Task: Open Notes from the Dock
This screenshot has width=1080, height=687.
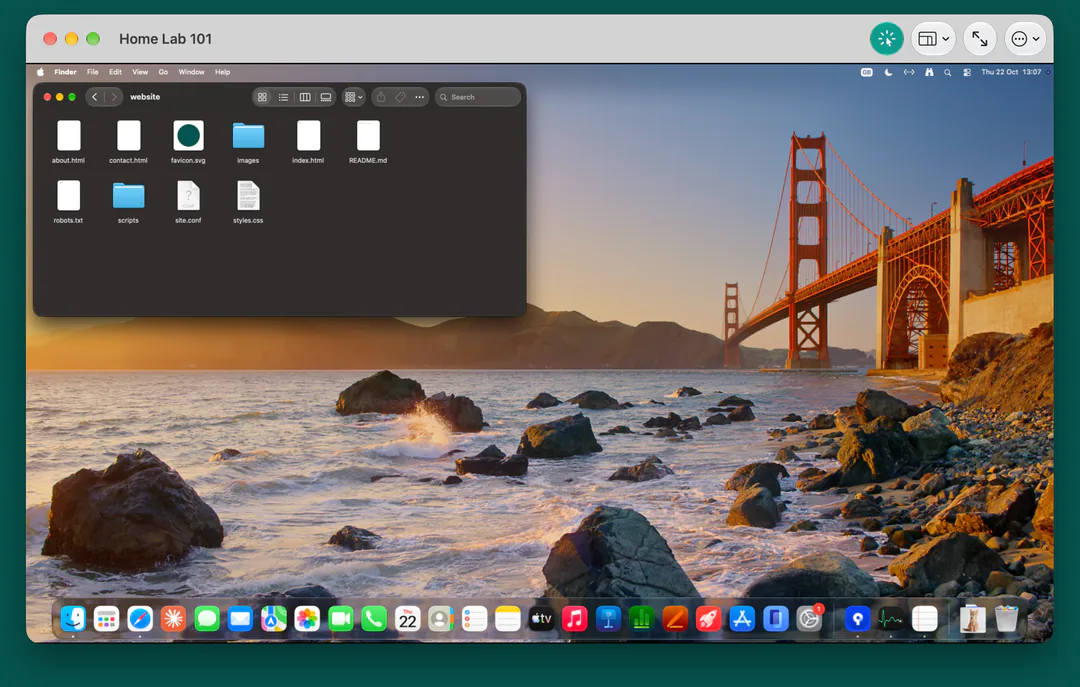Action: tap(508, 619)
